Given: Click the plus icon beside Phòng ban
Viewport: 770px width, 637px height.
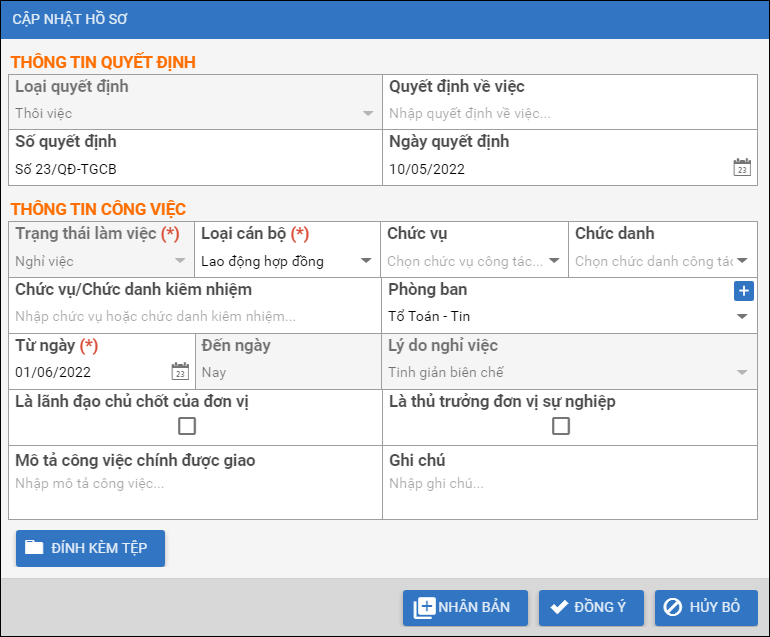Looking at the screenshot, I should [743, 291].
